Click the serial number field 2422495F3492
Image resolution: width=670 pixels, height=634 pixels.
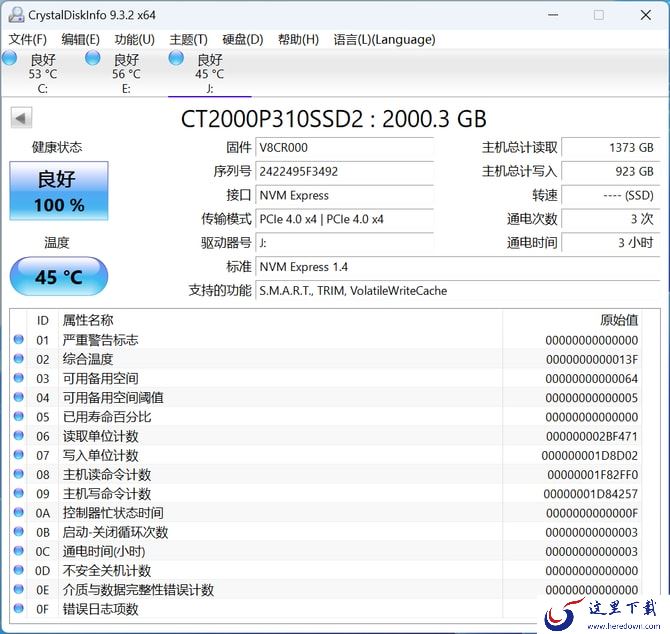[344, 172]
